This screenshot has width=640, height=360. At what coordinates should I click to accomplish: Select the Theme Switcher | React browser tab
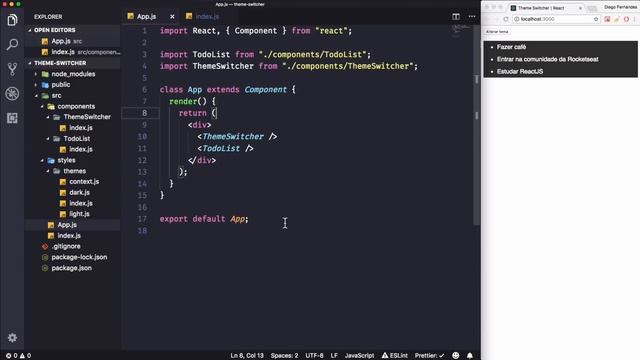click(541, 8)
